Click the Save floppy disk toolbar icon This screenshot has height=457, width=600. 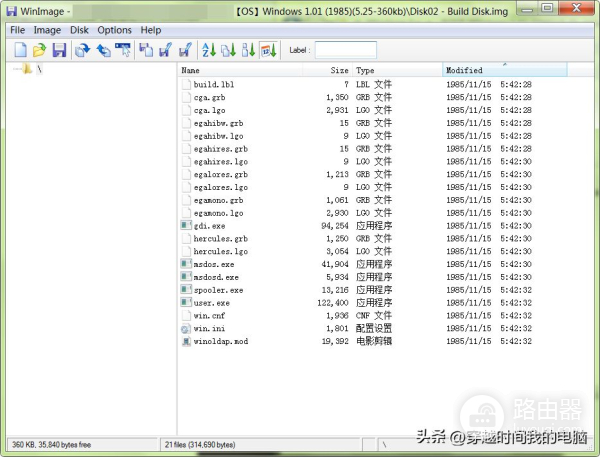59,50
